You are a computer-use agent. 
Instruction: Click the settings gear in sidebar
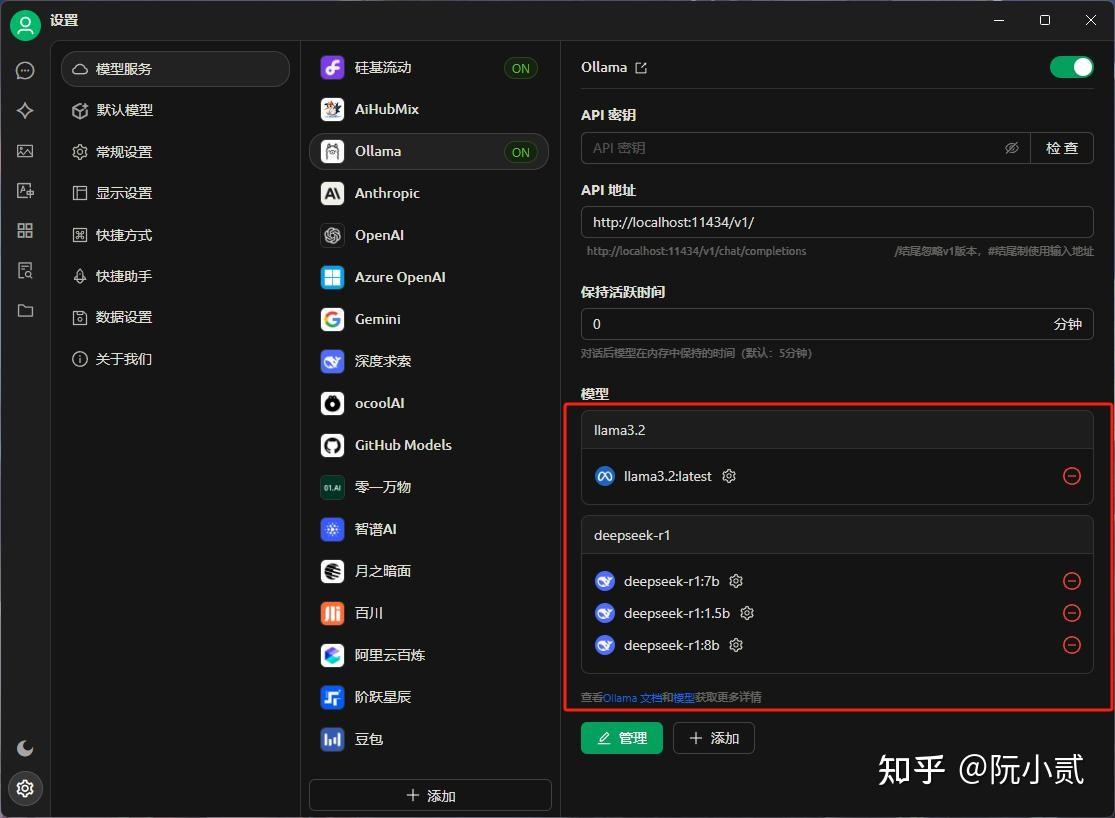[x=25, y=788]
